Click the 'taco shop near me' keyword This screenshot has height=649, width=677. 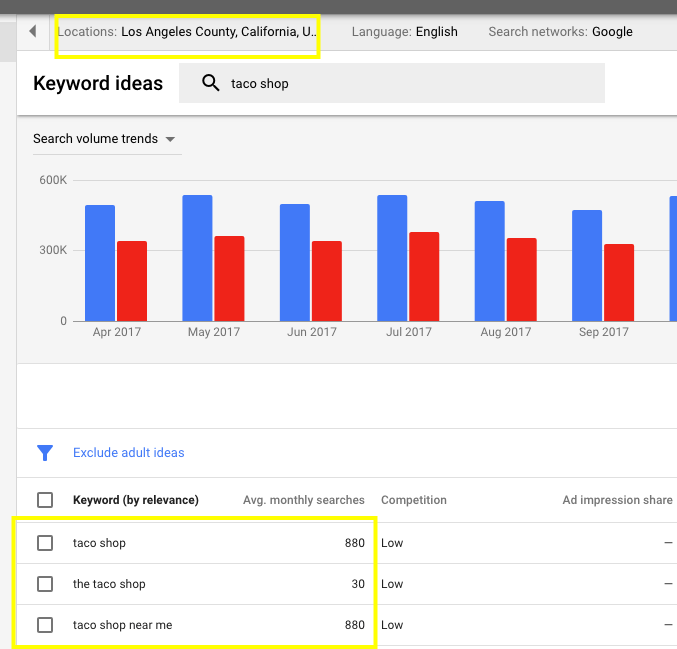click(122, 625)
